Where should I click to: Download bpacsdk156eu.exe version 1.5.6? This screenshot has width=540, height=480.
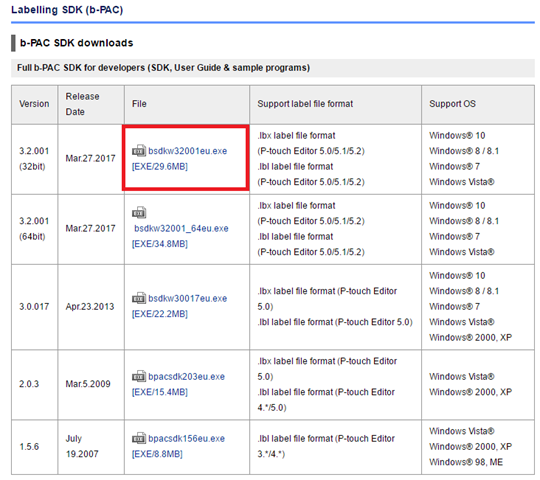[x=186, y=439]
